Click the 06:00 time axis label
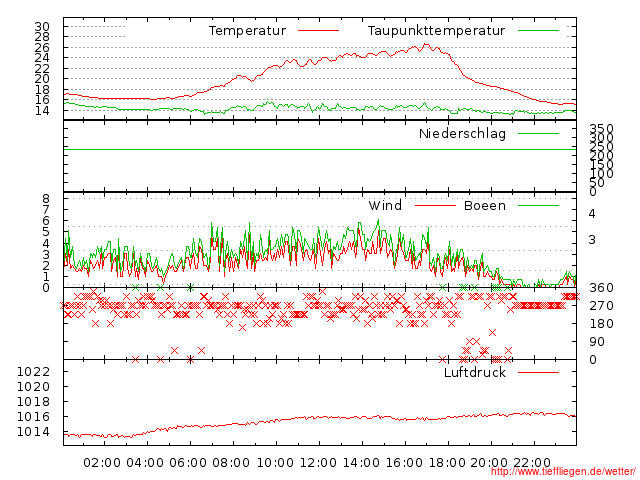Image resolution: width=640 pixels, height=480 pixels. [x=188, y=463]
